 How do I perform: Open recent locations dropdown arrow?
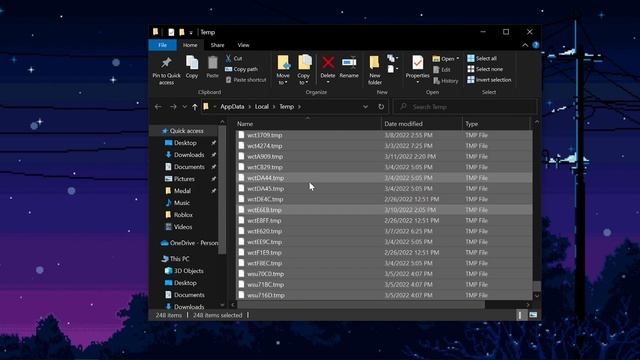[x=184, y=107]
